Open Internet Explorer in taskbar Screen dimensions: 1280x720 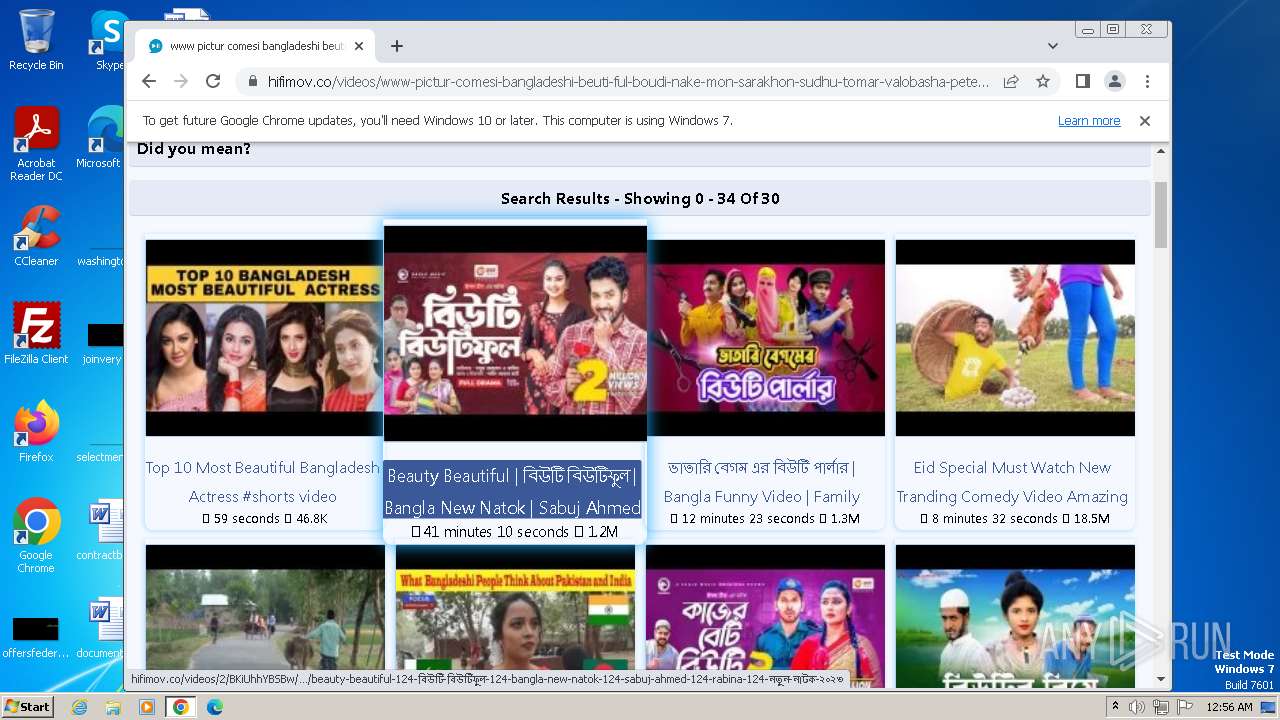pos(80,706)
